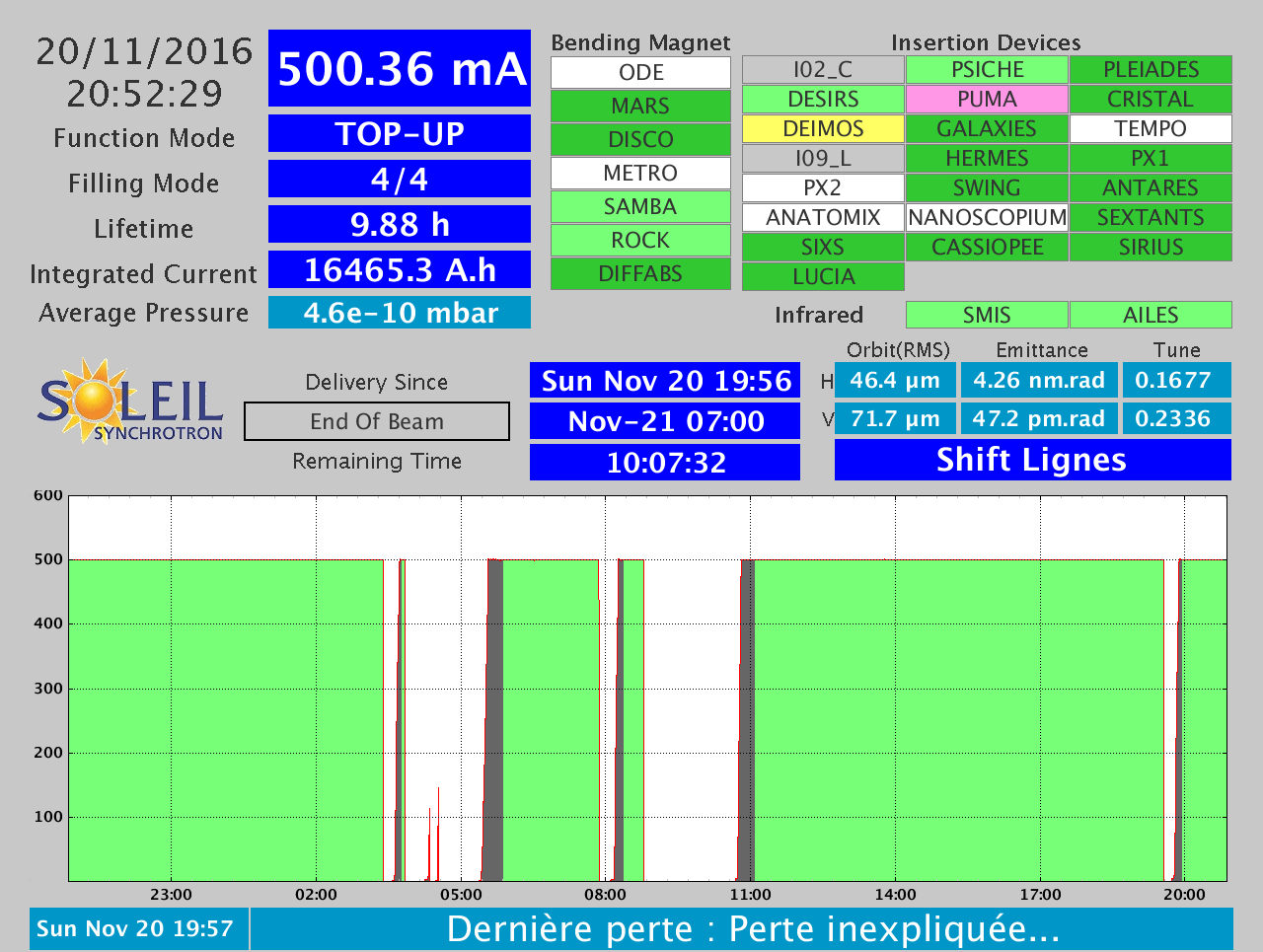Click the SIRIUS beamline cell
The height and width of the screenshot is (952, 1263).
click(x=1151, y=247)
